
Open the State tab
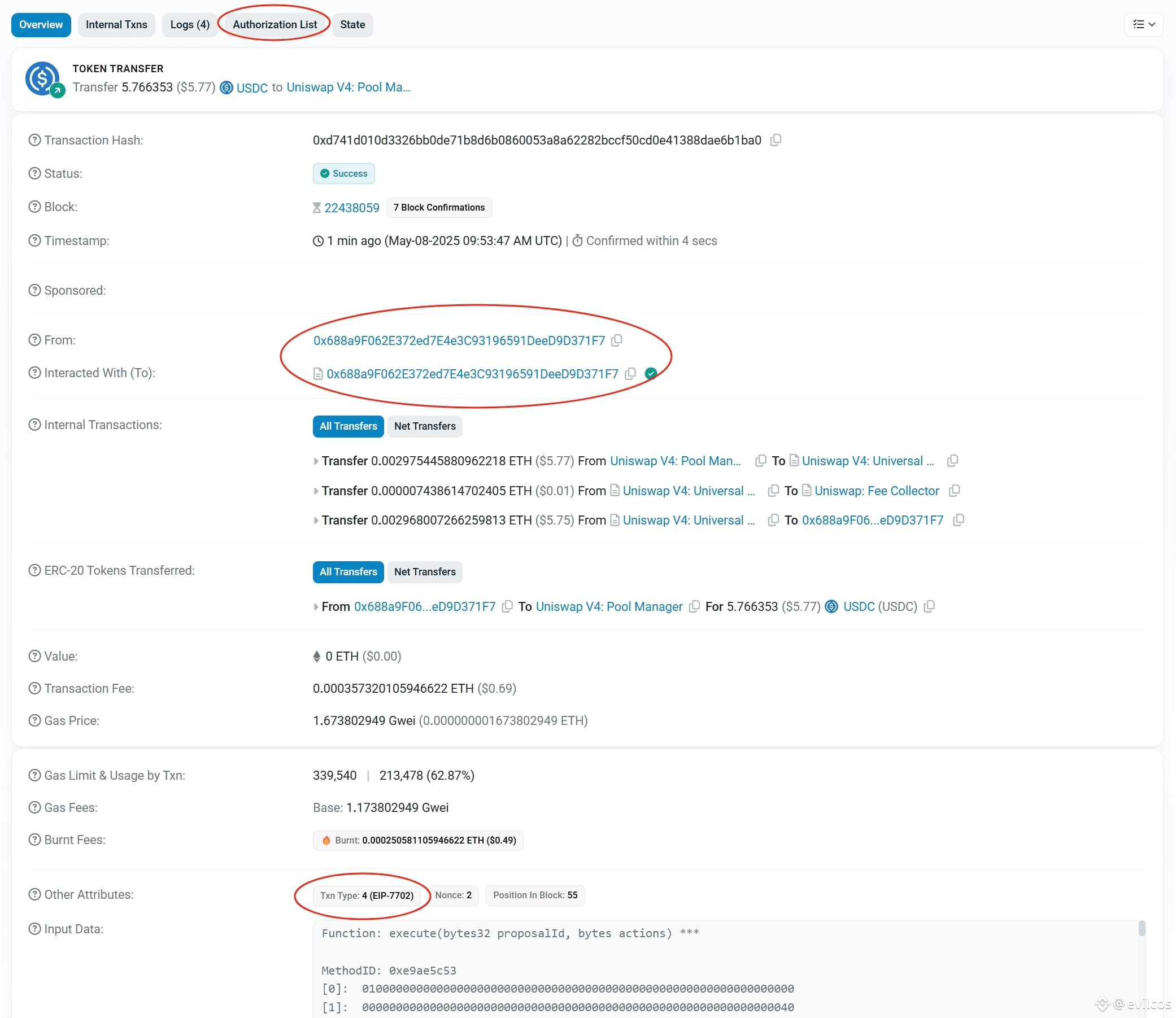pos(352,25)
